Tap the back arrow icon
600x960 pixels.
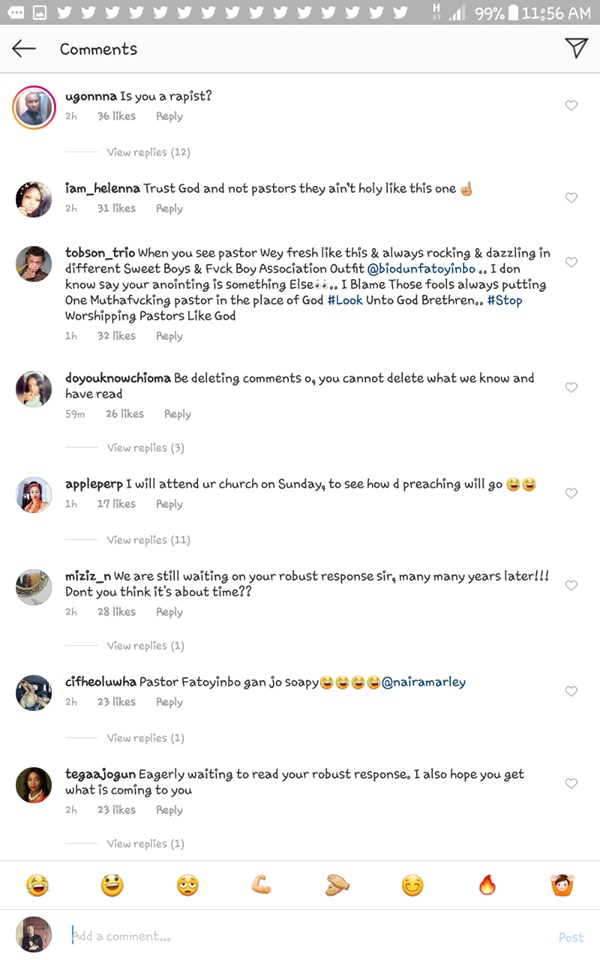24,49
